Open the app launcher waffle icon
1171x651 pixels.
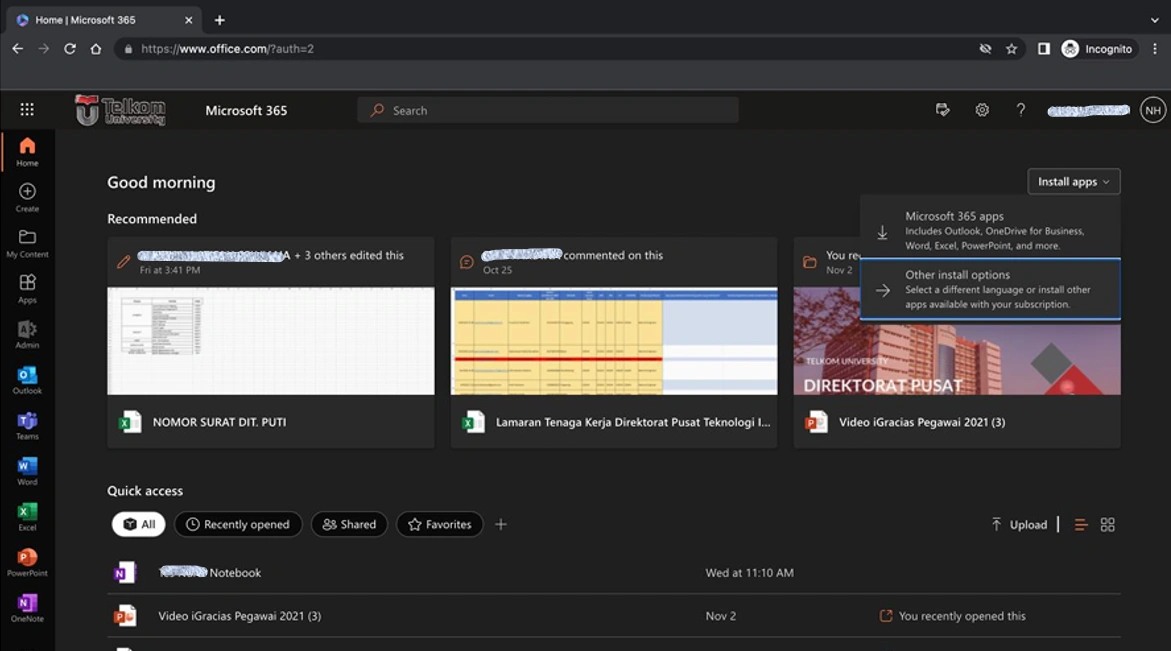27,110
